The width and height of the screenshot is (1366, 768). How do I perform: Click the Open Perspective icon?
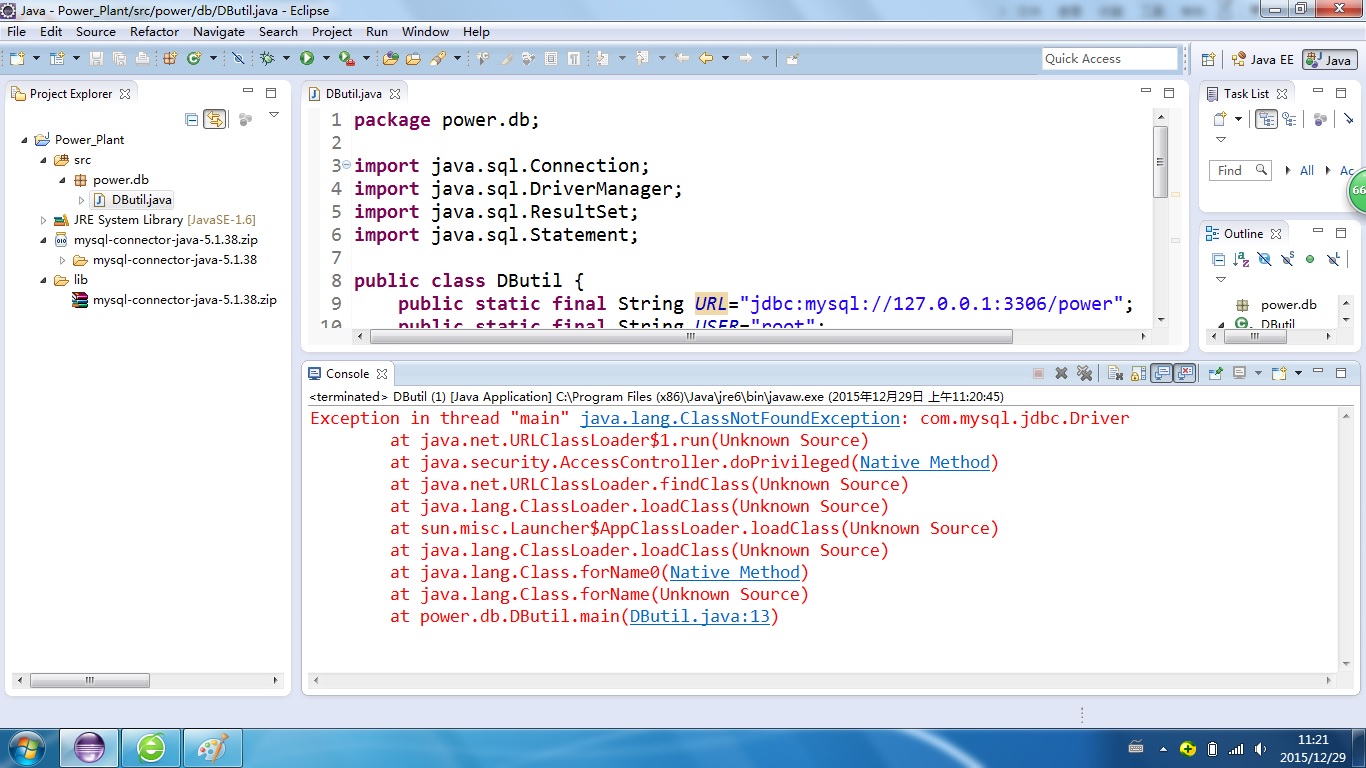tap(1208, 59)
